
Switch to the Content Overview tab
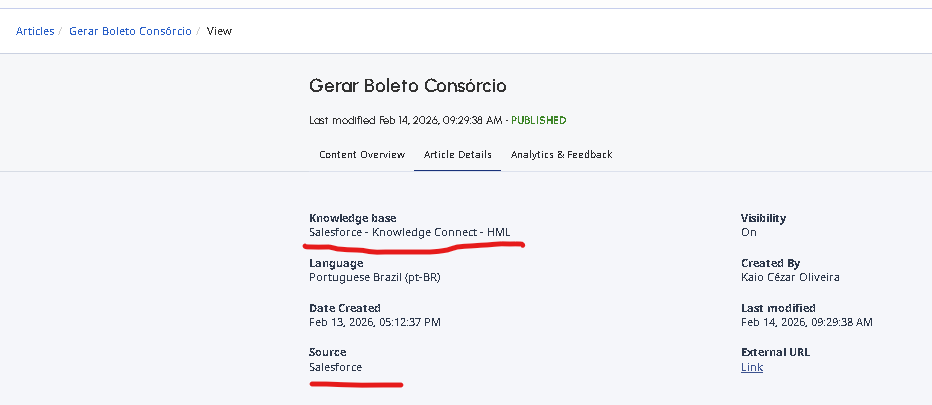point(362,155)
